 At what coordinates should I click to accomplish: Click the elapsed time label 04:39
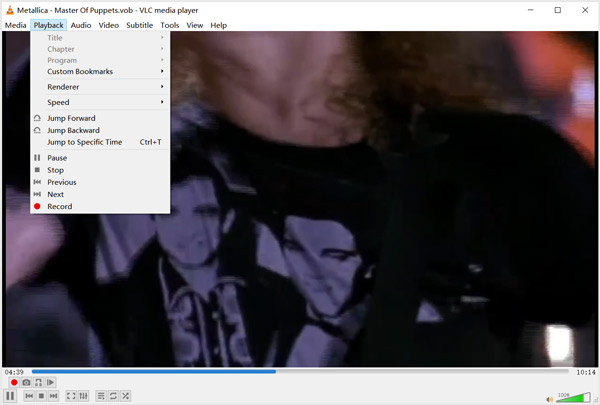click(14, 372)
